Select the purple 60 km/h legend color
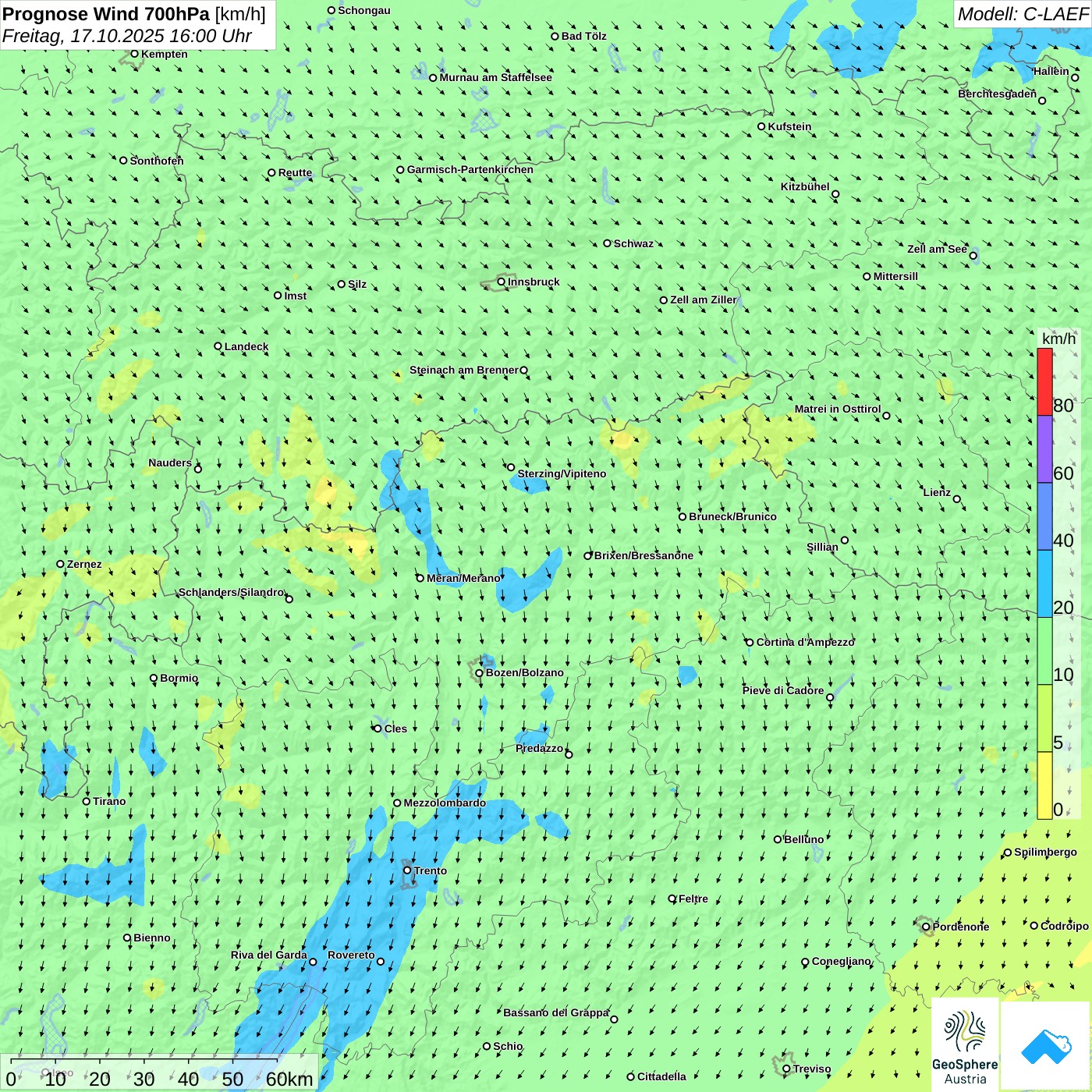The image size is (1092, 1092). coord(1044,449)
